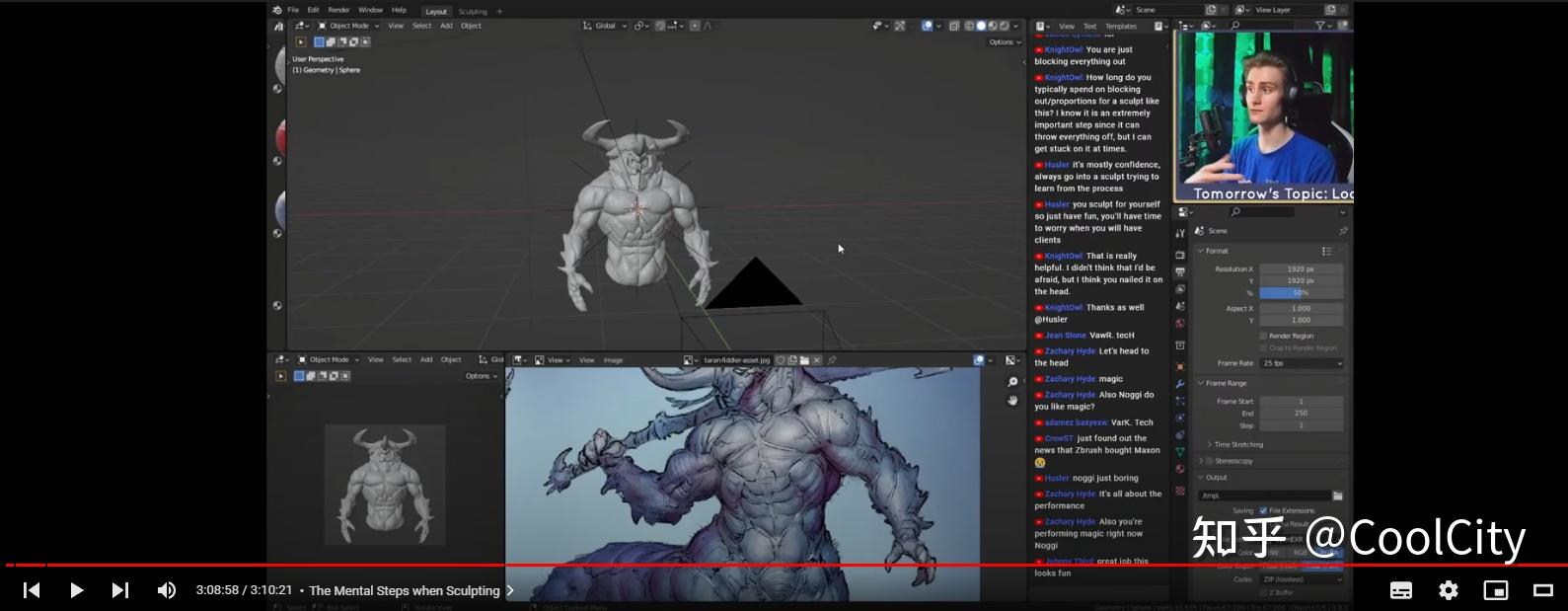Click the Blender logo icon in menu bar
The image size is (1568, 611).
click(x=276, y=10)
